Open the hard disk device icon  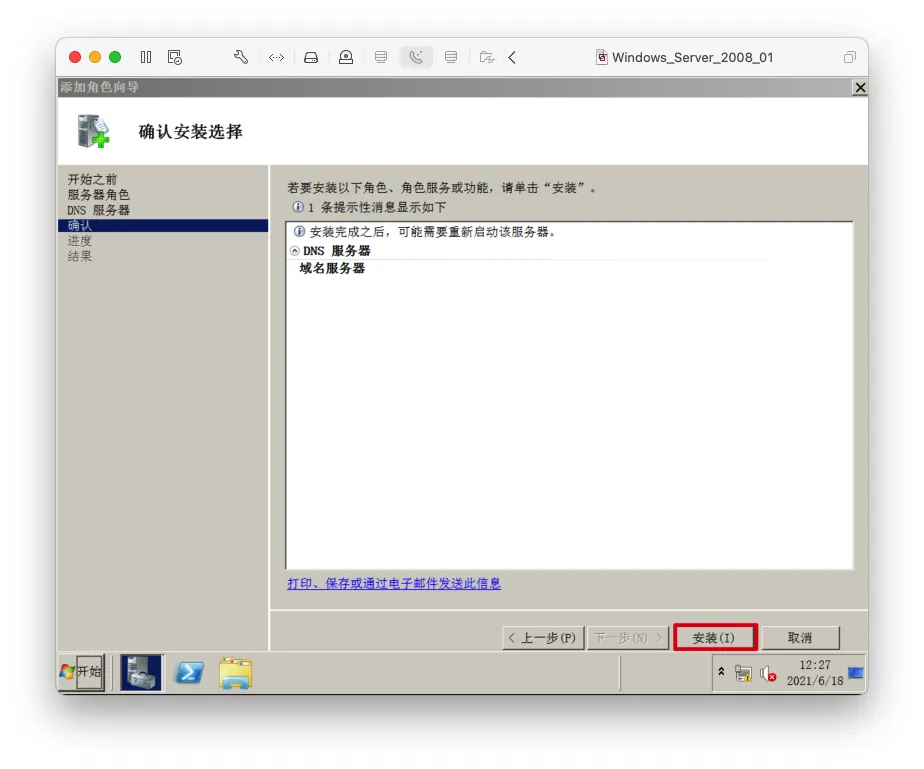coord(311,57)
